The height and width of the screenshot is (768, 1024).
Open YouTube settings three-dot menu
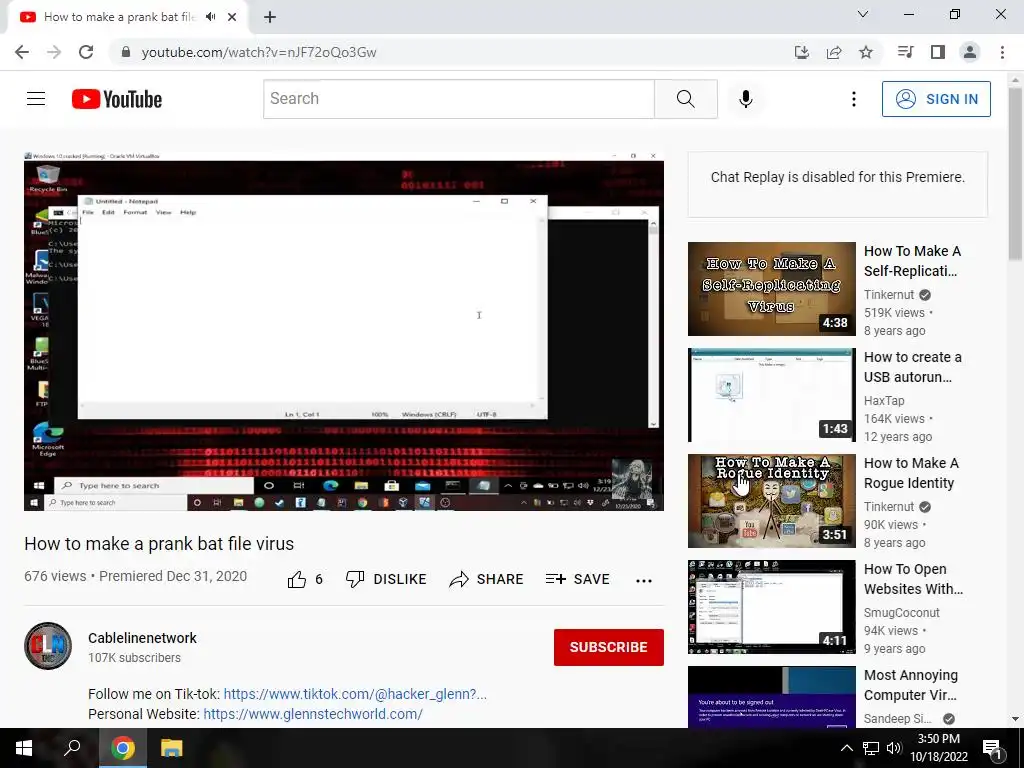(854, 99)
